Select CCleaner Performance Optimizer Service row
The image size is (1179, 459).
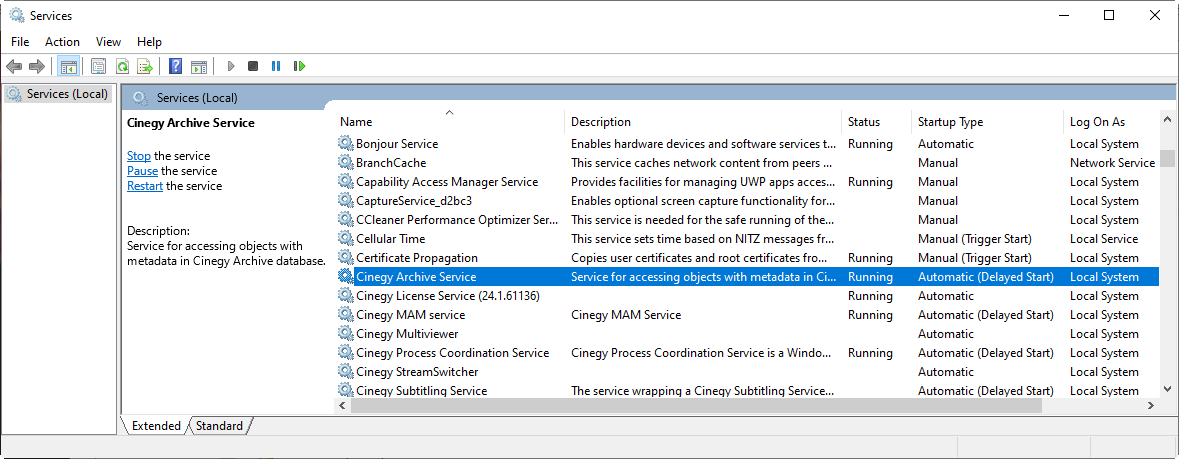point(747,220)
